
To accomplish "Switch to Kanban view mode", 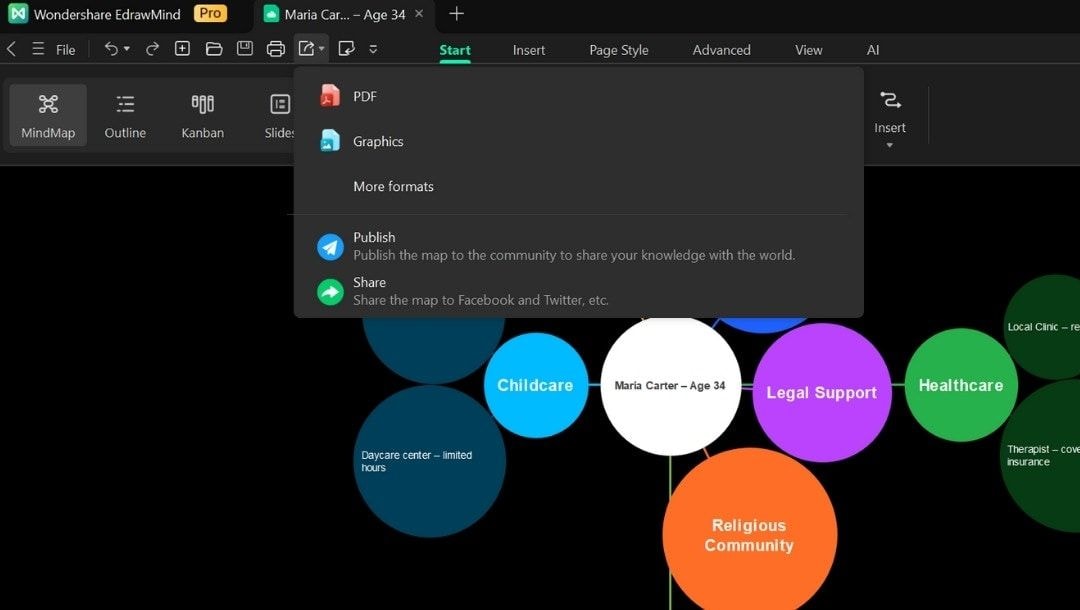I will coord(202,115).
